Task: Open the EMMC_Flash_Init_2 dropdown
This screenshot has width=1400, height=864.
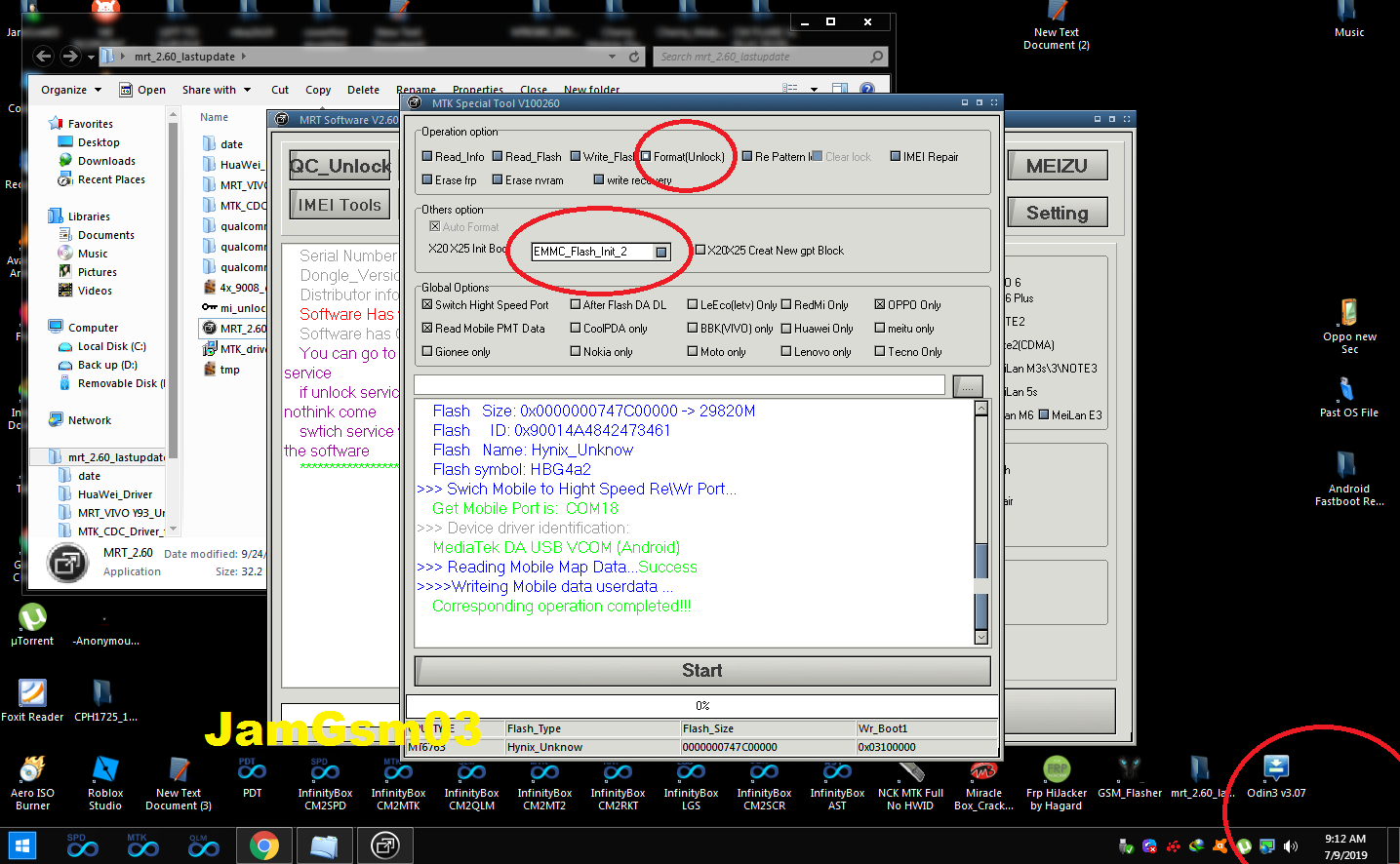Action: click(661, 252)
